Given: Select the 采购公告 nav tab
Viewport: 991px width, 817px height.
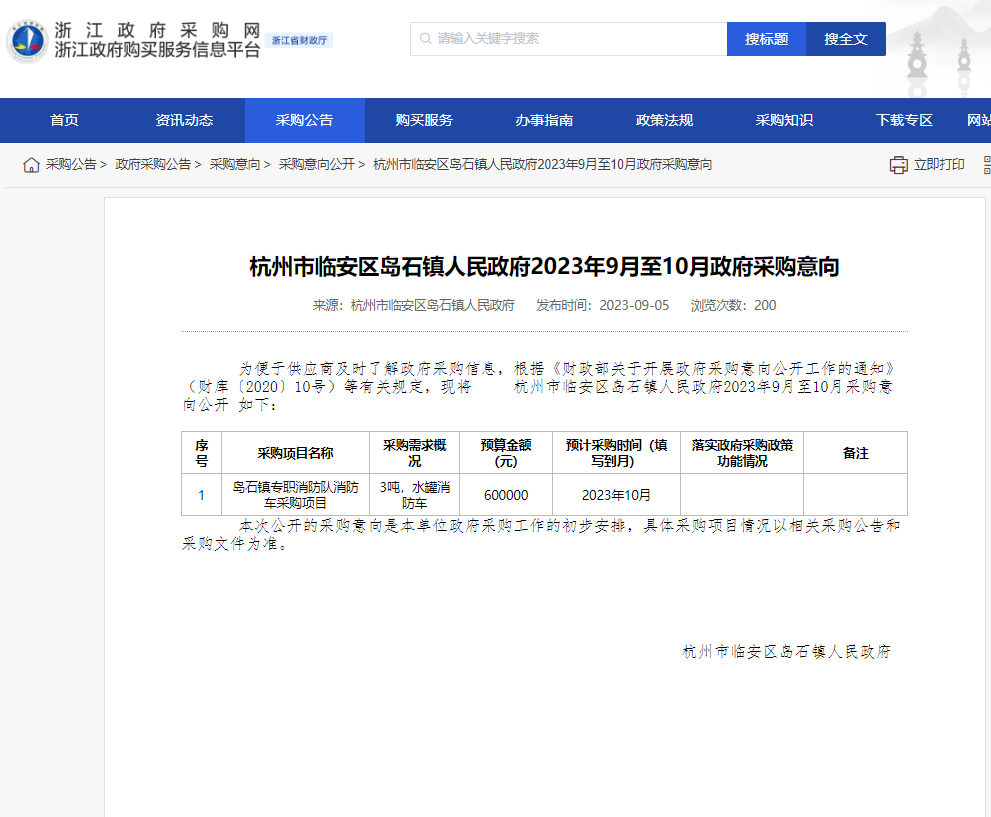Looking at the screenshot, I should (x=305, y=120).
